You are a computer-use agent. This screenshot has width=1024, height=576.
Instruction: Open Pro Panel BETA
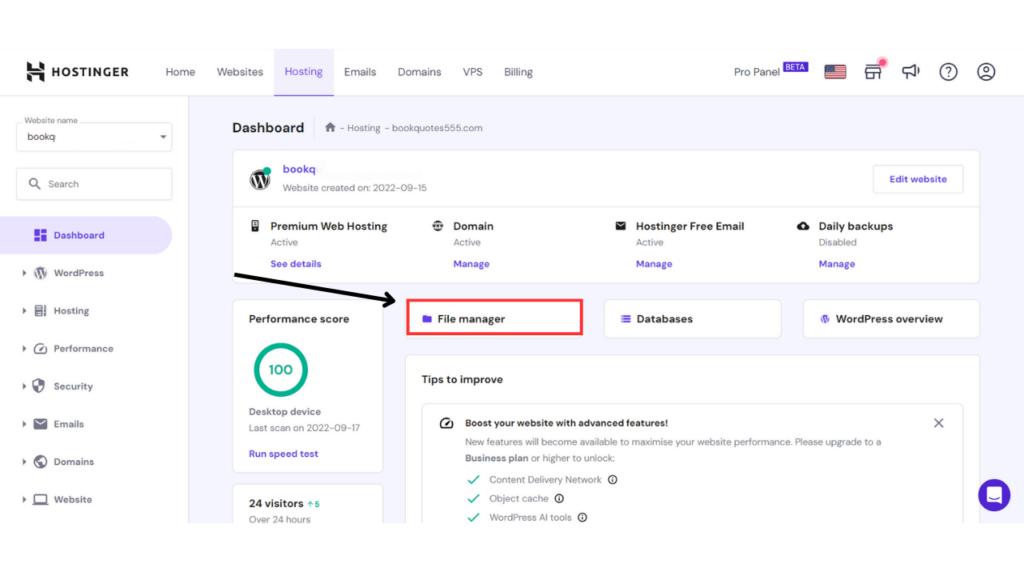[771, 71]
